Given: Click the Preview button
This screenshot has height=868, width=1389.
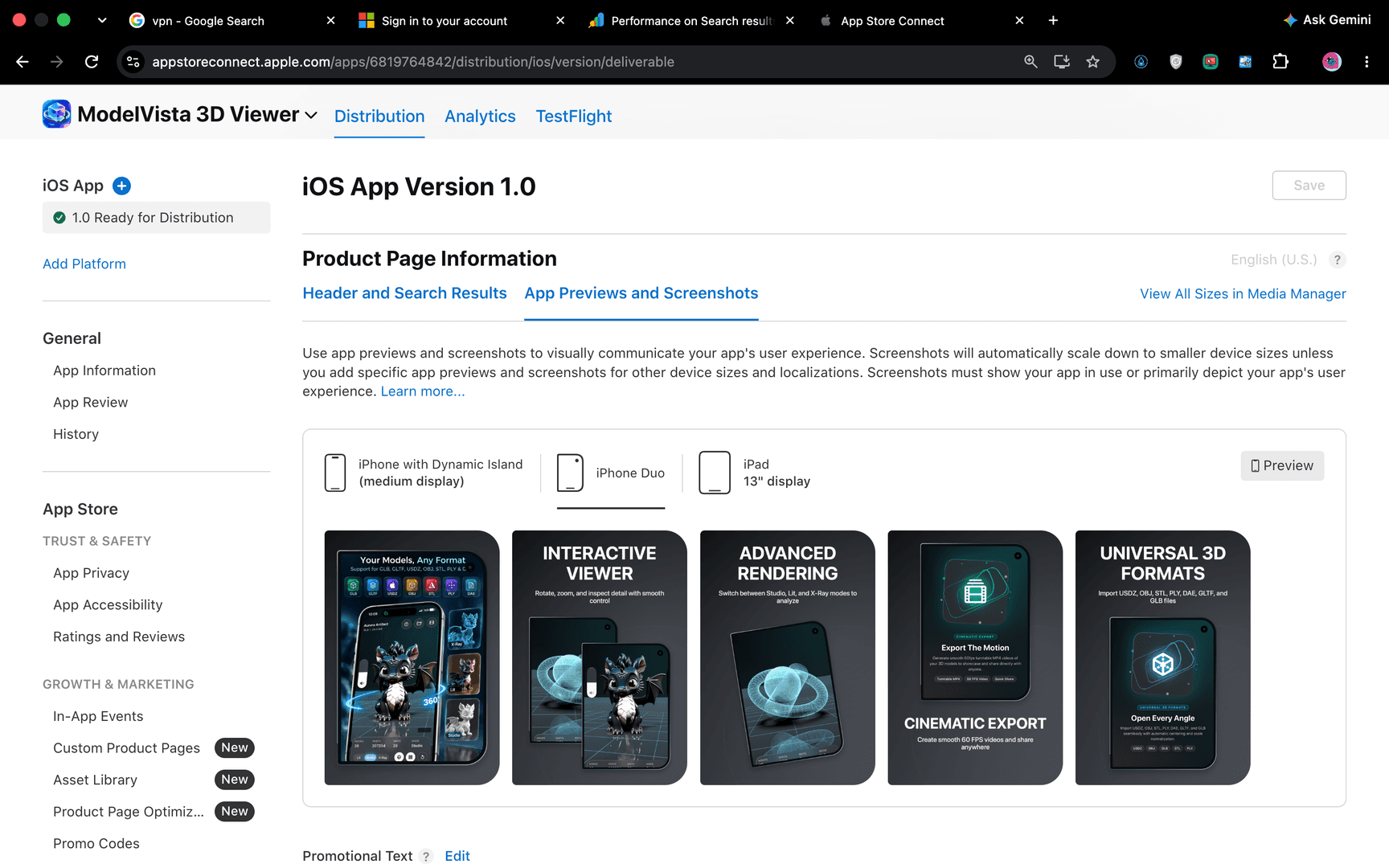Looking at the screenshot, I should click(x=1282, y=465).
